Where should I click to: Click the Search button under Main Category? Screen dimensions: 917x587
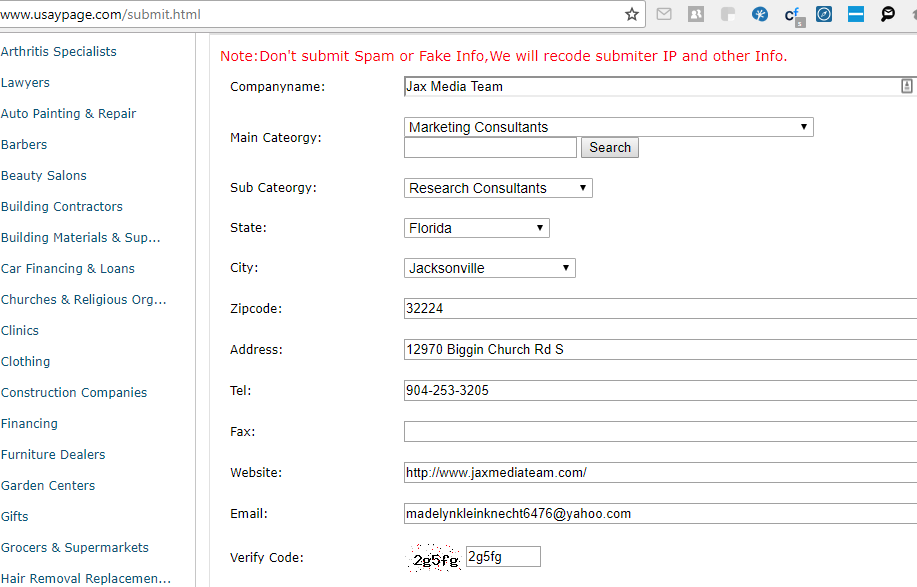[x=609, y=147]
